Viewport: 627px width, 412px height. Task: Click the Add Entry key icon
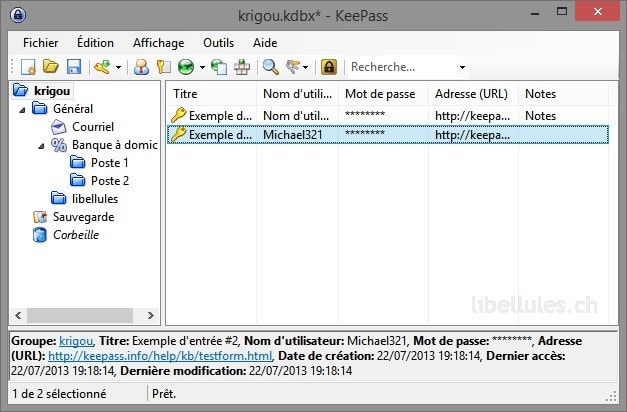[x=102, y=67]
